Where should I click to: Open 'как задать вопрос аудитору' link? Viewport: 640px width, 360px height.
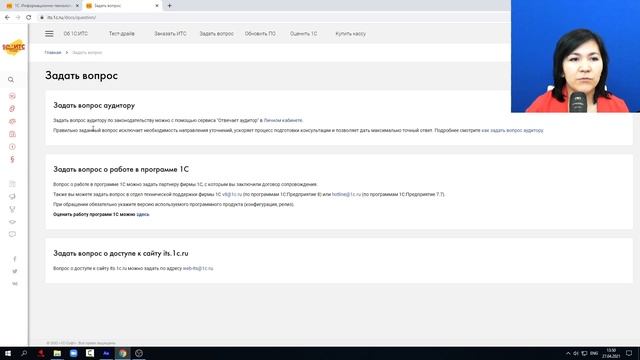512,131
